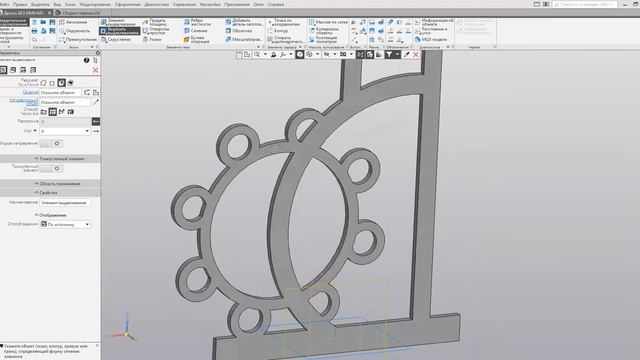Select the Уклон draft tool

coord(152,40)
